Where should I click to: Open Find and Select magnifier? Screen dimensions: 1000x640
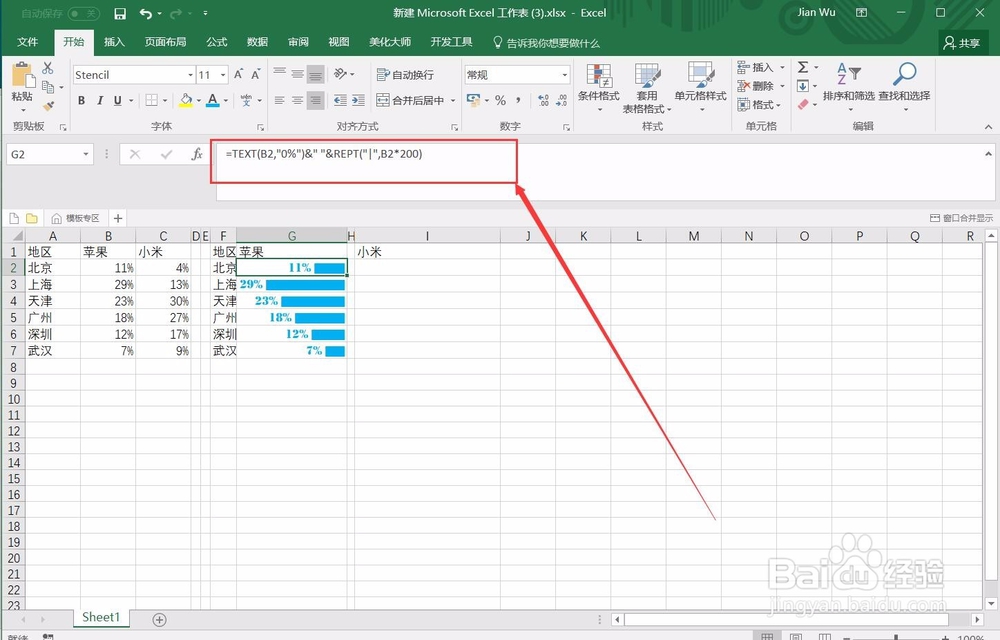(x=904, y=75)
